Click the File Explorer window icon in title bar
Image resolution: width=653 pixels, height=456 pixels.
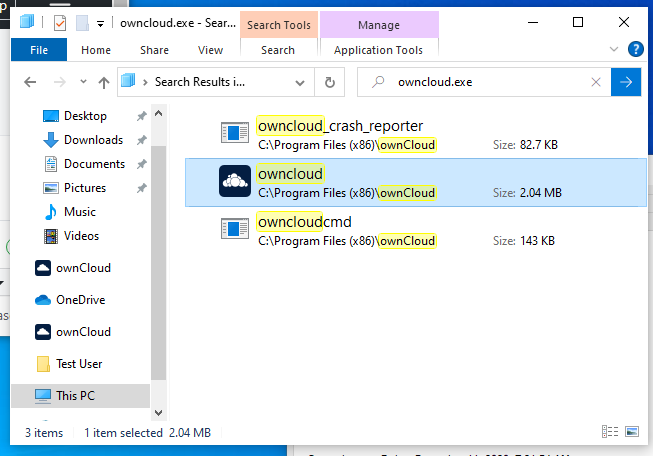point(27,22)
